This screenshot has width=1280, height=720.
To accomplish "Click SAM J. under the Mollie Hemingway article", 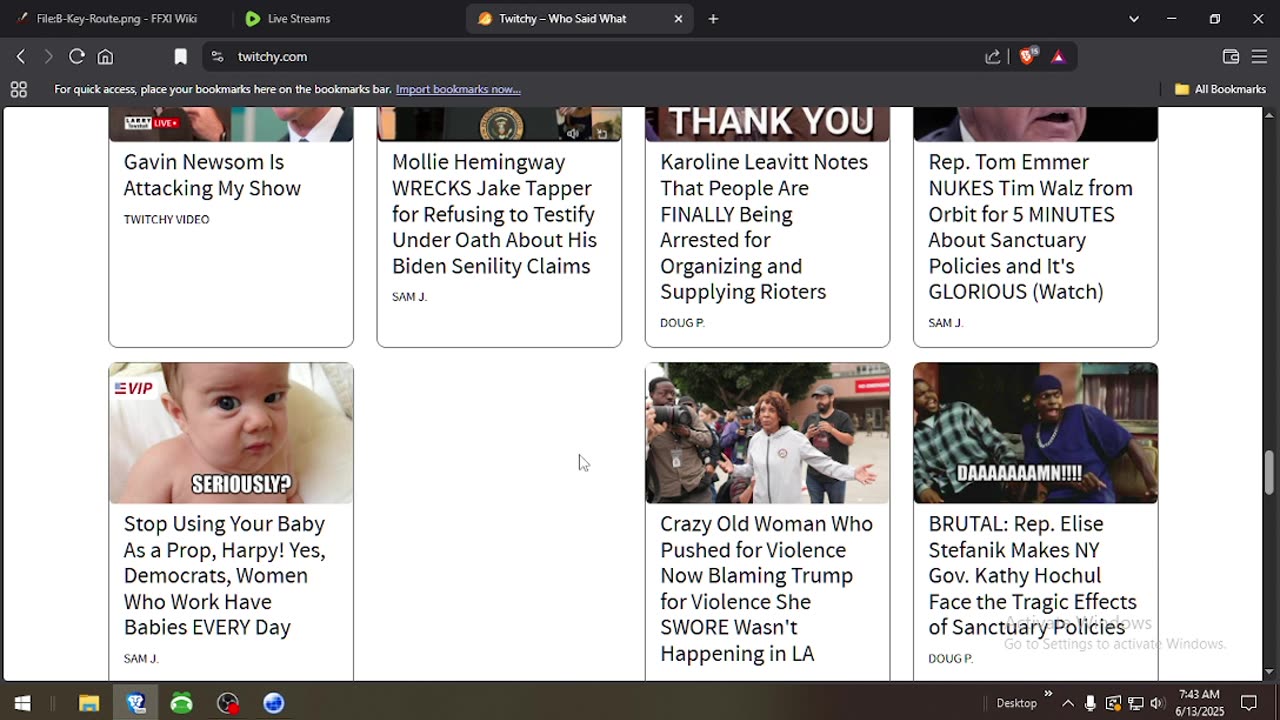I will coord(409,297).
